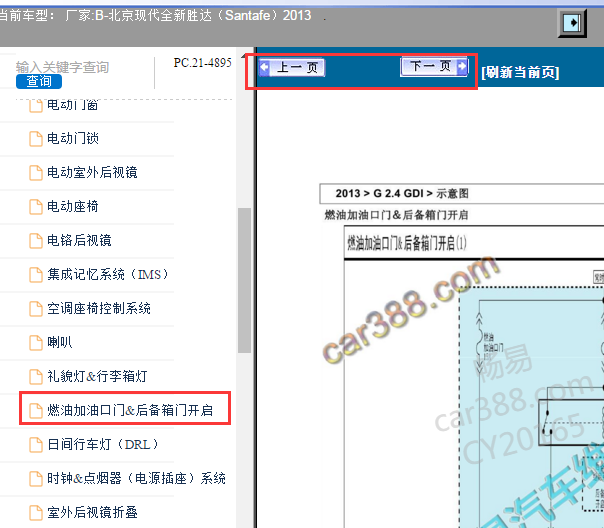Image resolution: width=604 pixels, height=528 pixels.
Task: Click the blue 查询 search button
Action: click(39, 81)
